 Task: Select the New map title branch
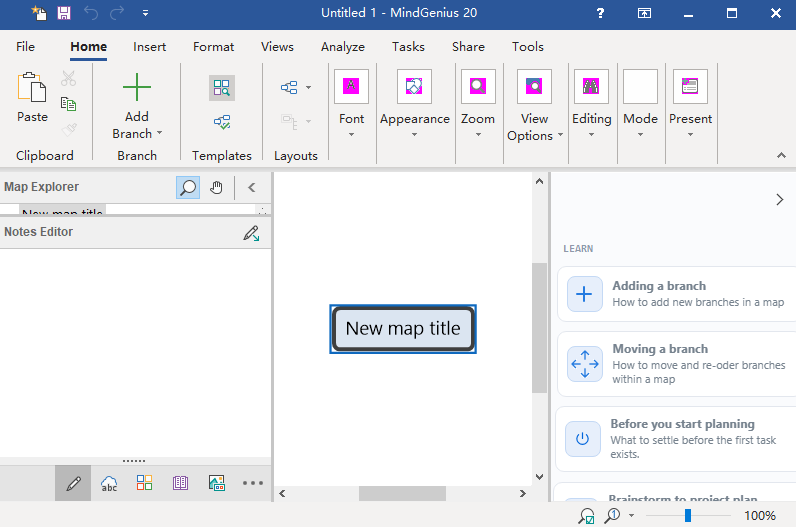click(x=403, y=329)
